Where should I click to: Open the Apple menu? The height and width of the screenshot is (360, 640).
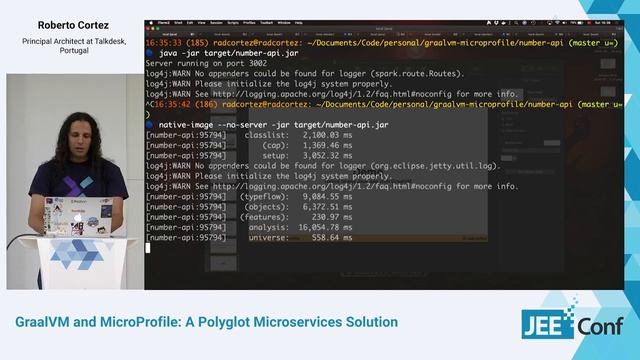coord(151,23)
